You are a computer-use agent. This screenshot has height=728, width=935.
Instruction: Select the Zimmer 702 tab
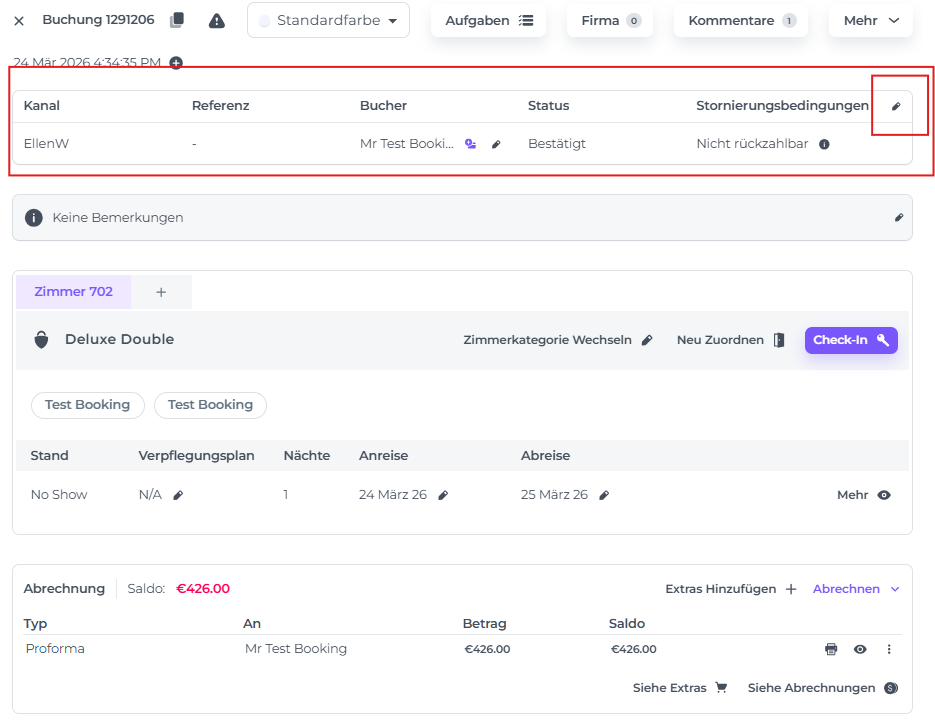[x=73, y=292]
